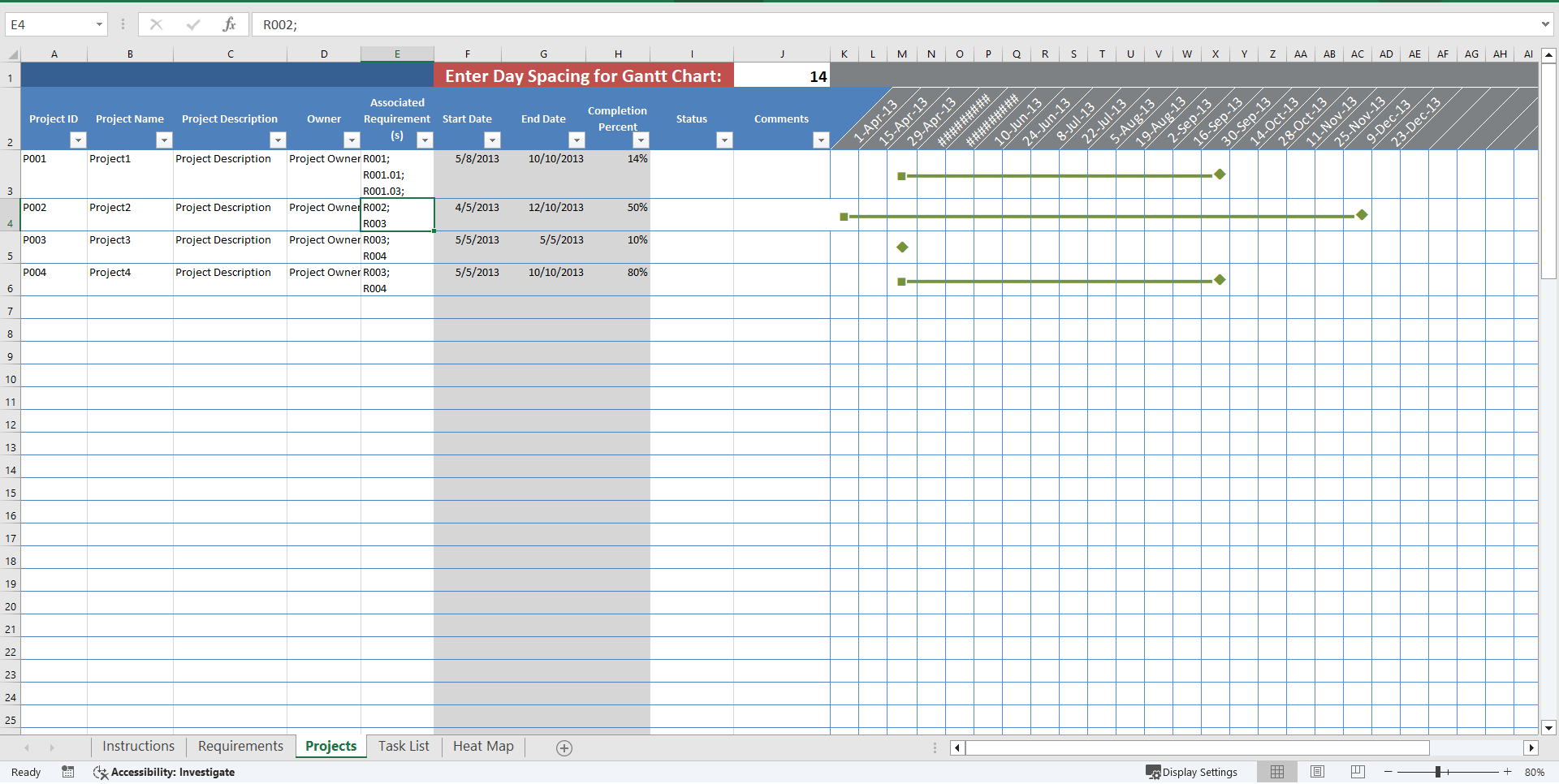Switch to the Task List sheet tab
Screen dimensions: 1559x784
[x=404, y=746]
